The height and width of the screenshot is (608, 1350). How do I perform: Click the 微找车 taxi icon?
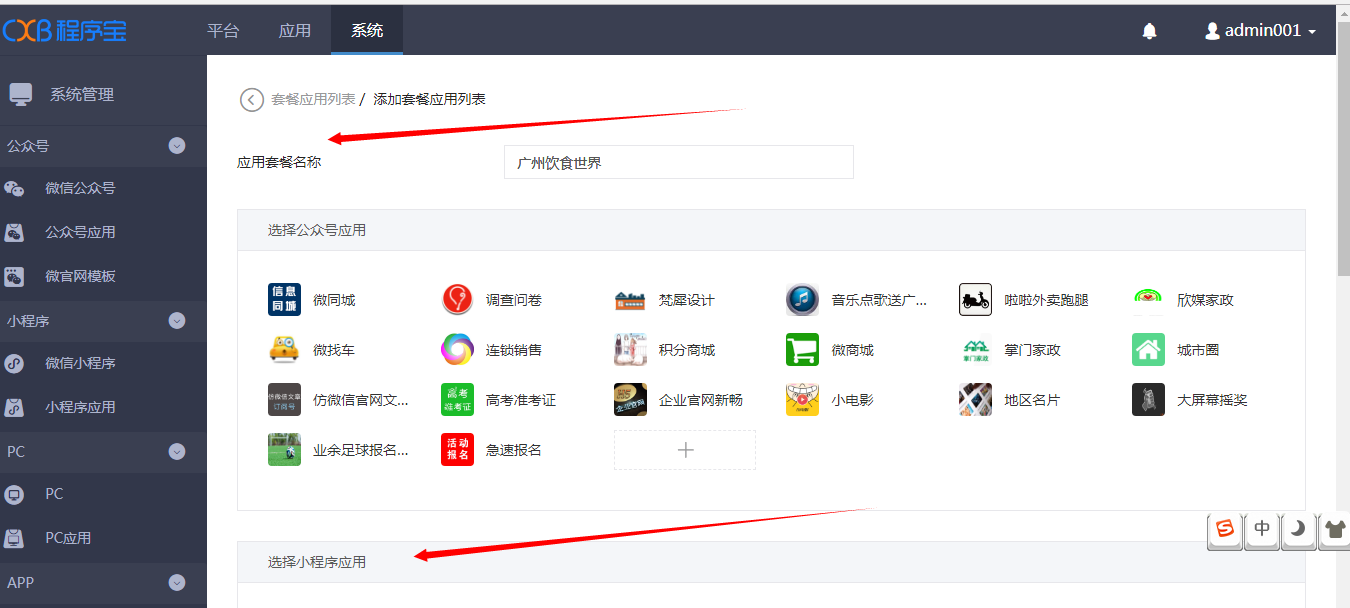[x=284, y=350]
